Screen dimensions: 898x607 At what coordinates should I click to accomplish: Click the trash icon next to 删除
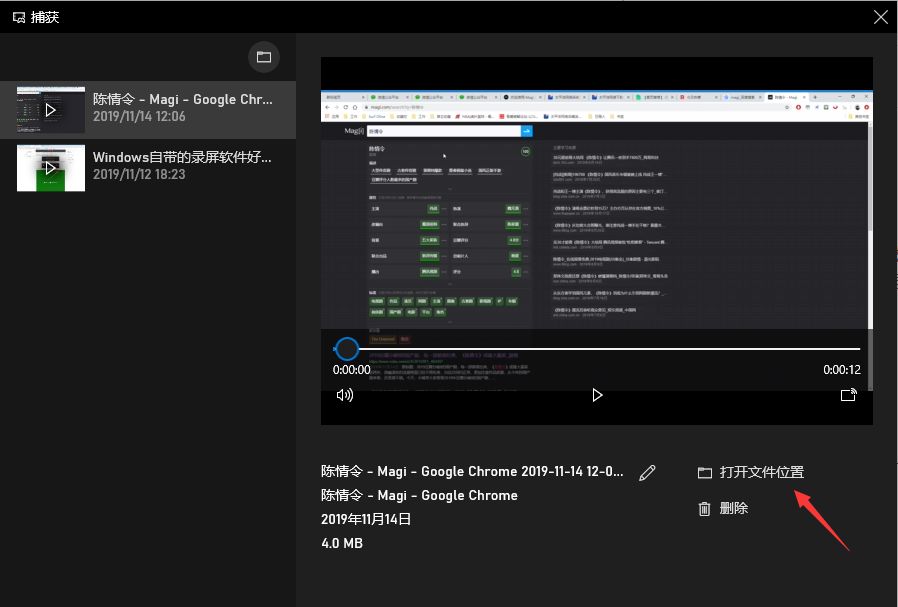tap(705, 508)
